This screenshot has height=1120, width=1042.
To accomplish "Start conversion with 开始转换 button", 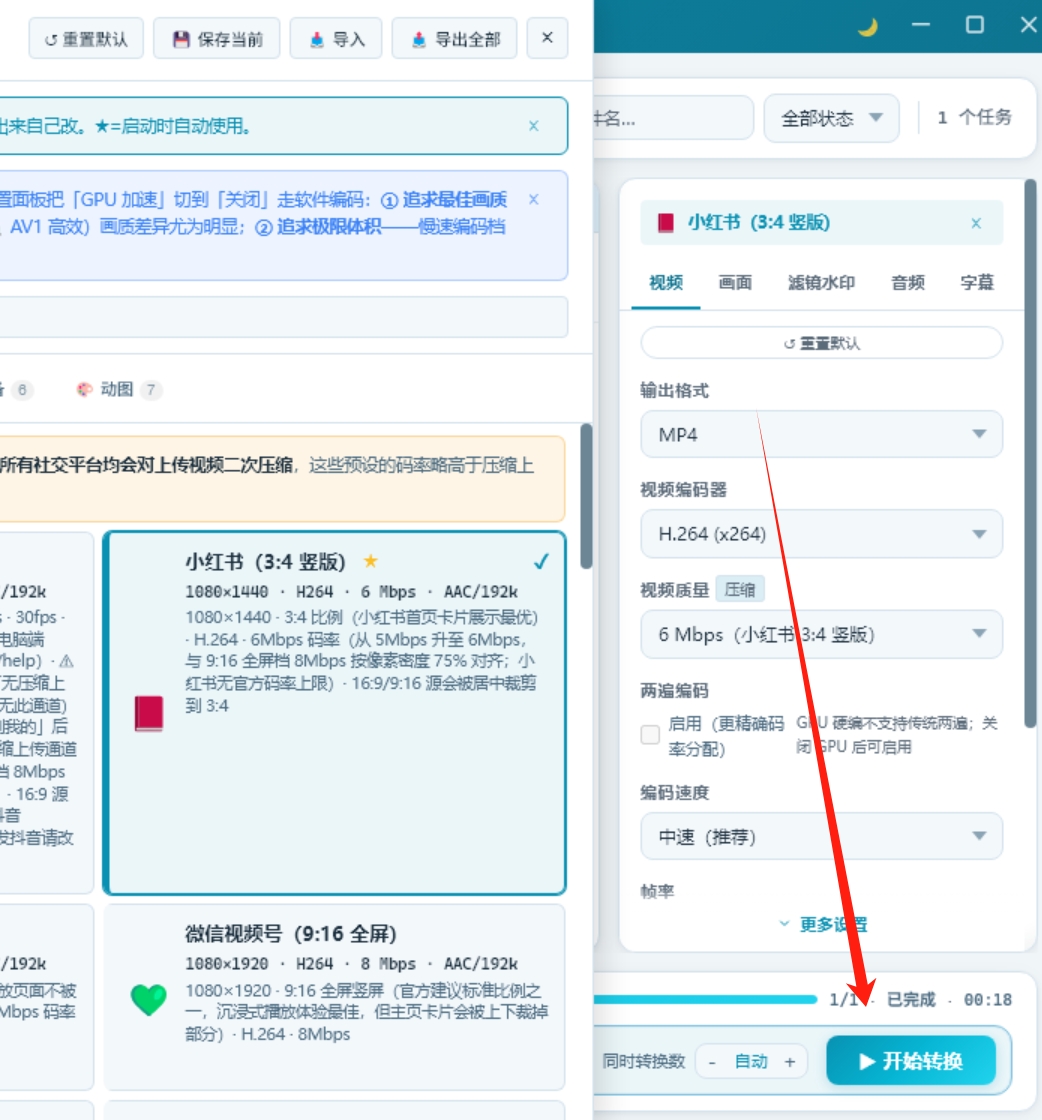I will click(x=911, y=1061).
